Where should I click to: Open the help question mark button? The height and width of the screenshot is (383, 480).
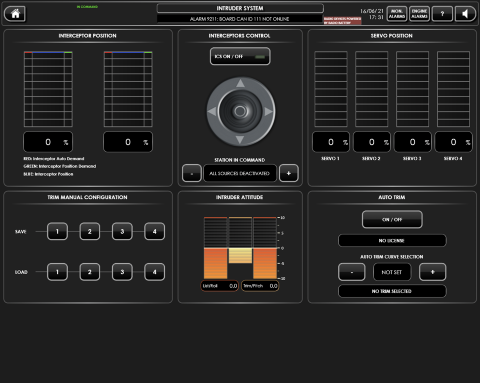click(442, 14)
